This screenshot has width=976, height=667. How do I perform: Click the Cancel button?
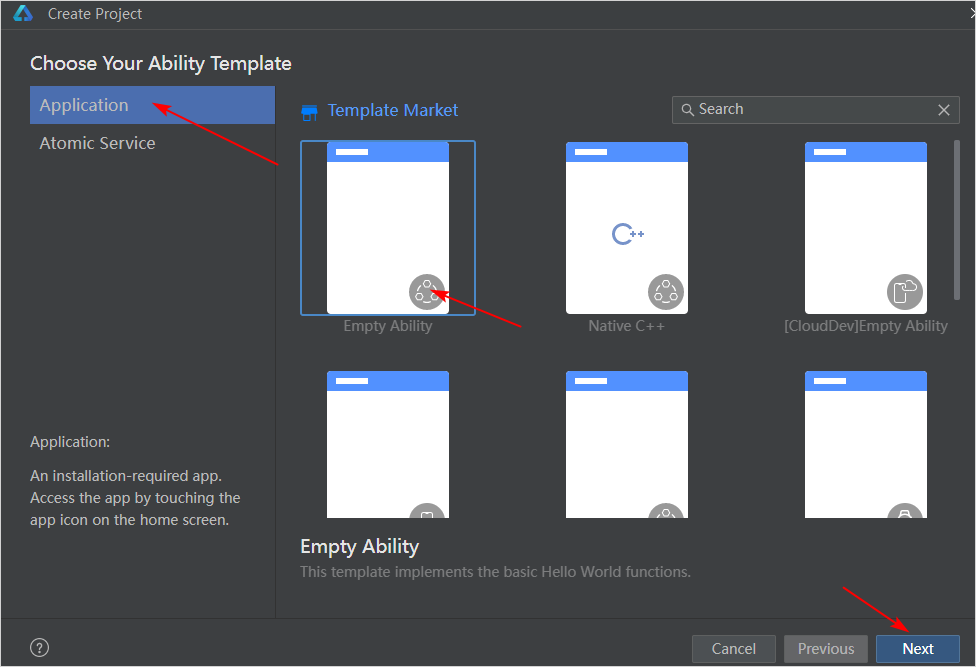coord(734,649)
